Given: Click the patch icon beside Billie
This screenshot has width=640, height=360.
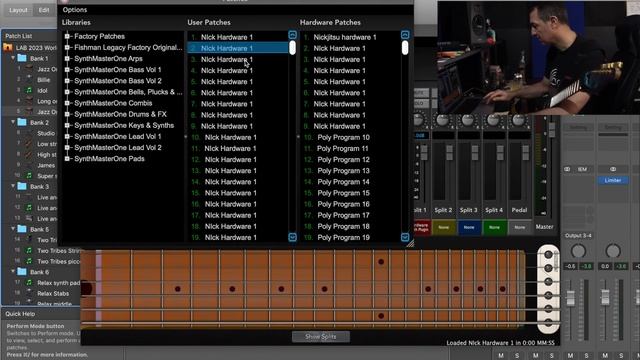Looking at the screenshot, I should pyautogui.click(x=29, y=80).
